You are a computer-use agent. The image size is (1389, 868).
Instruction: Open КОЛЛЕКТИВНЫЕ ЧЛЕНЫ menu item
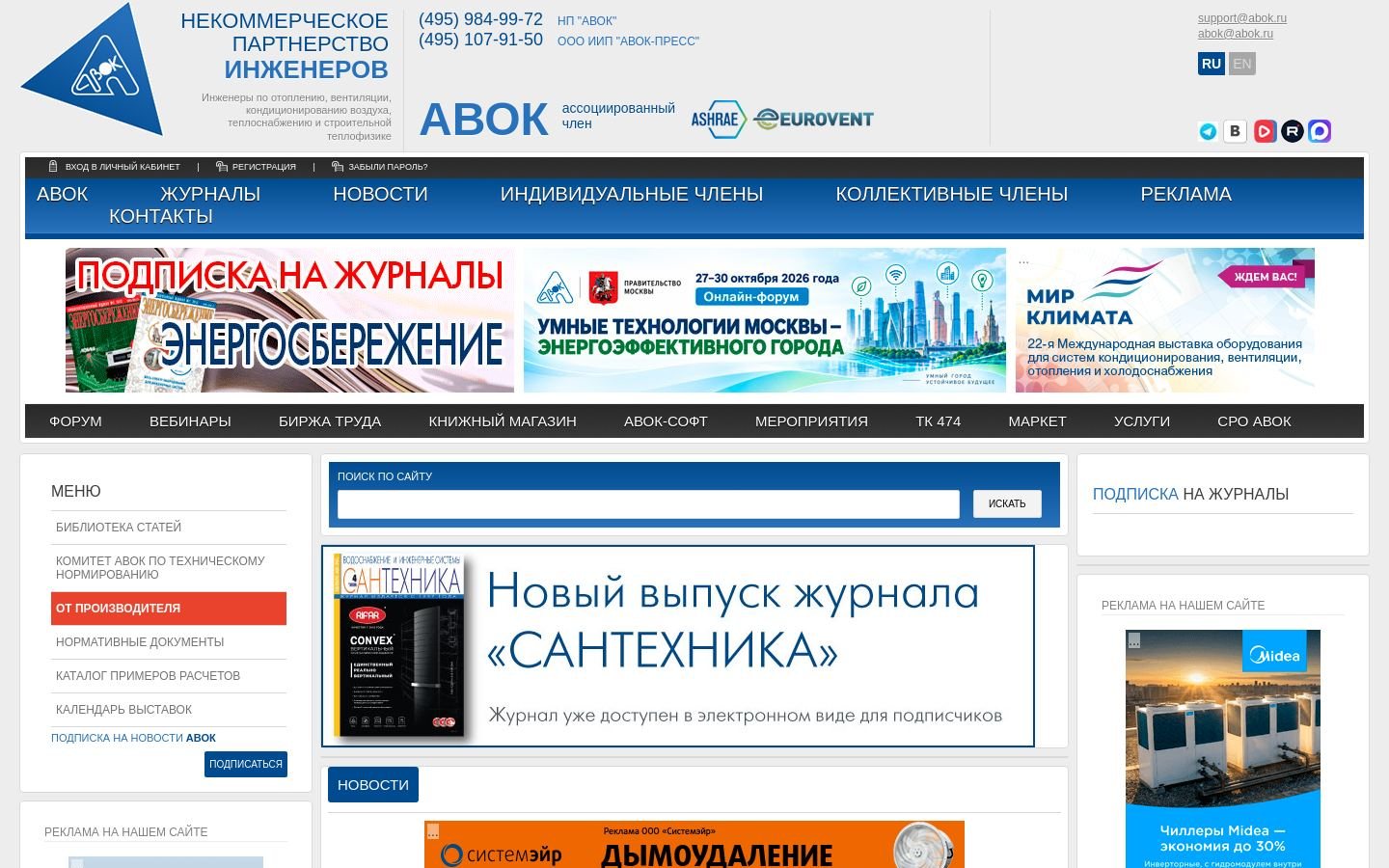point(952,194)
